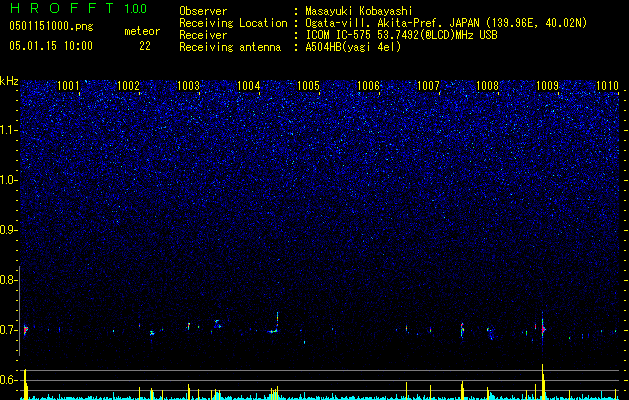Click the date stamp 05.01.15 10:00
This screenshot has height=400, width=629.
[51, 46]
